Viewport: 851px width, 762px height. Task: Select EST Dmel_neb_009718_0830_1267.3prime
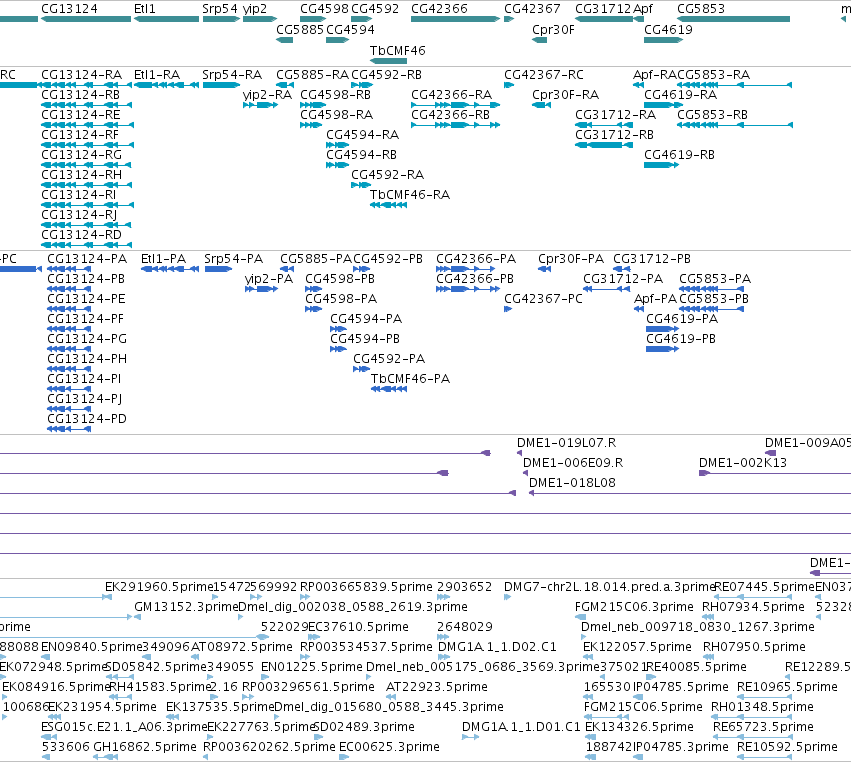(x=698, y=627)
